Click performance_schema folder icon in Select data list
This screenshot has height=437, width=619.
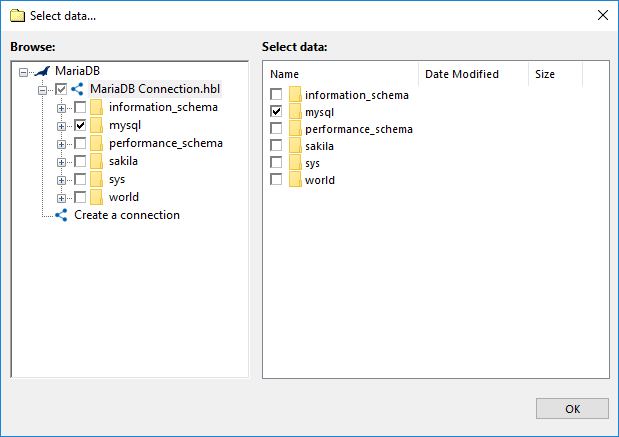point(295,129)
